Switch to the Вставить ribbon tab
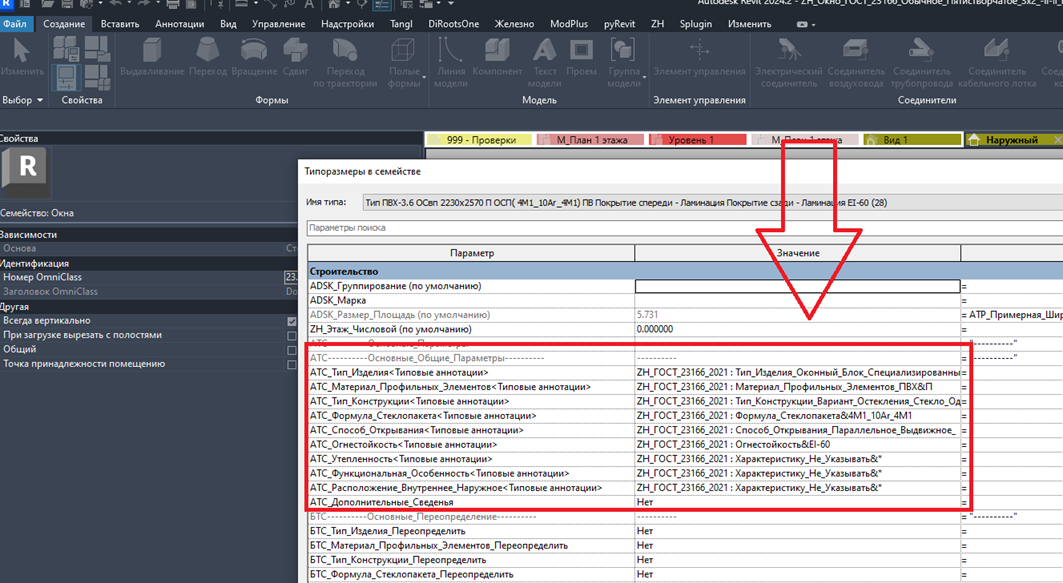1063x583 pixels. (119, 24)
